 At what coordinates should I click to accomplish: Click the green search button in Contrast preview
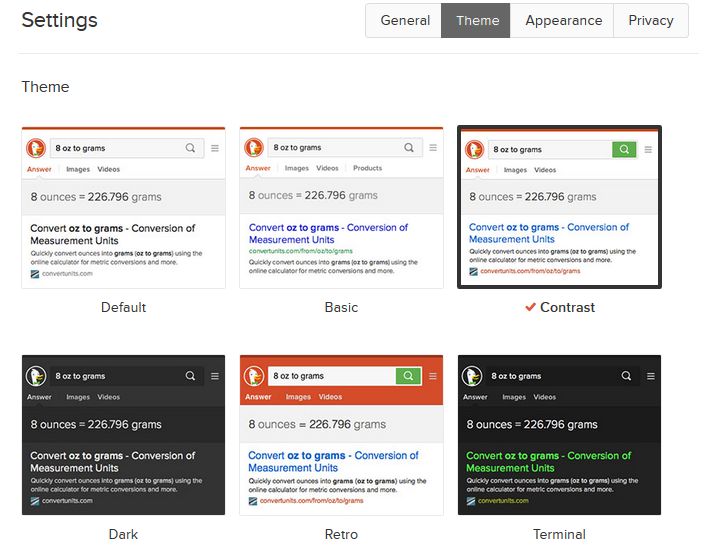(x=624, y=149)
